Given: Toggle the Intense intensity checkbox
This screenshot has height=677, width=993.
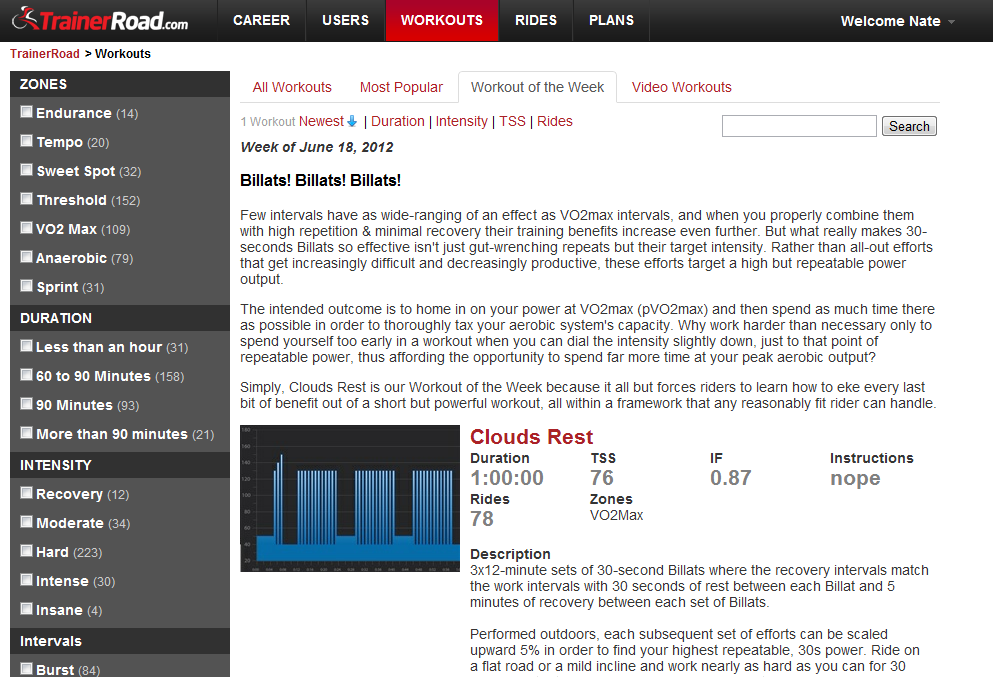Looking at the screenshot, I should coord(27,580).
